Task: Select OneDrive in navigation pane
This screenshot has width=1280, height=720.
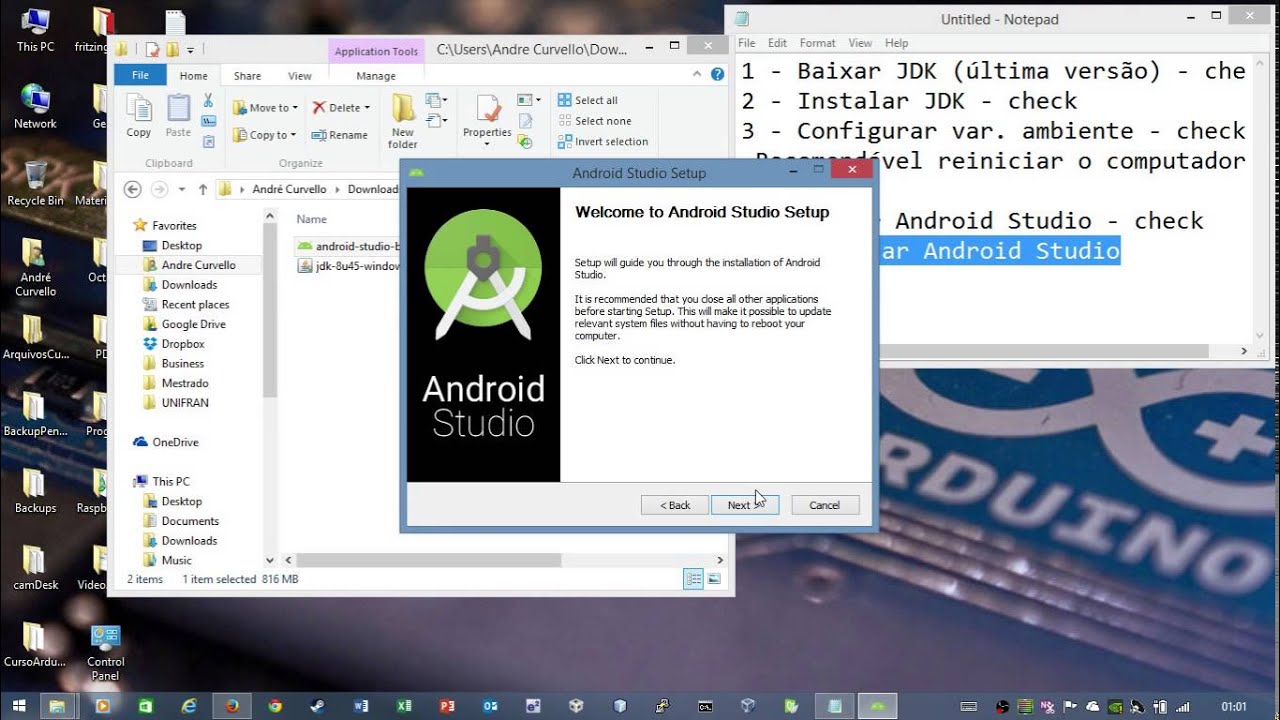Action: (x=166, y=442)
